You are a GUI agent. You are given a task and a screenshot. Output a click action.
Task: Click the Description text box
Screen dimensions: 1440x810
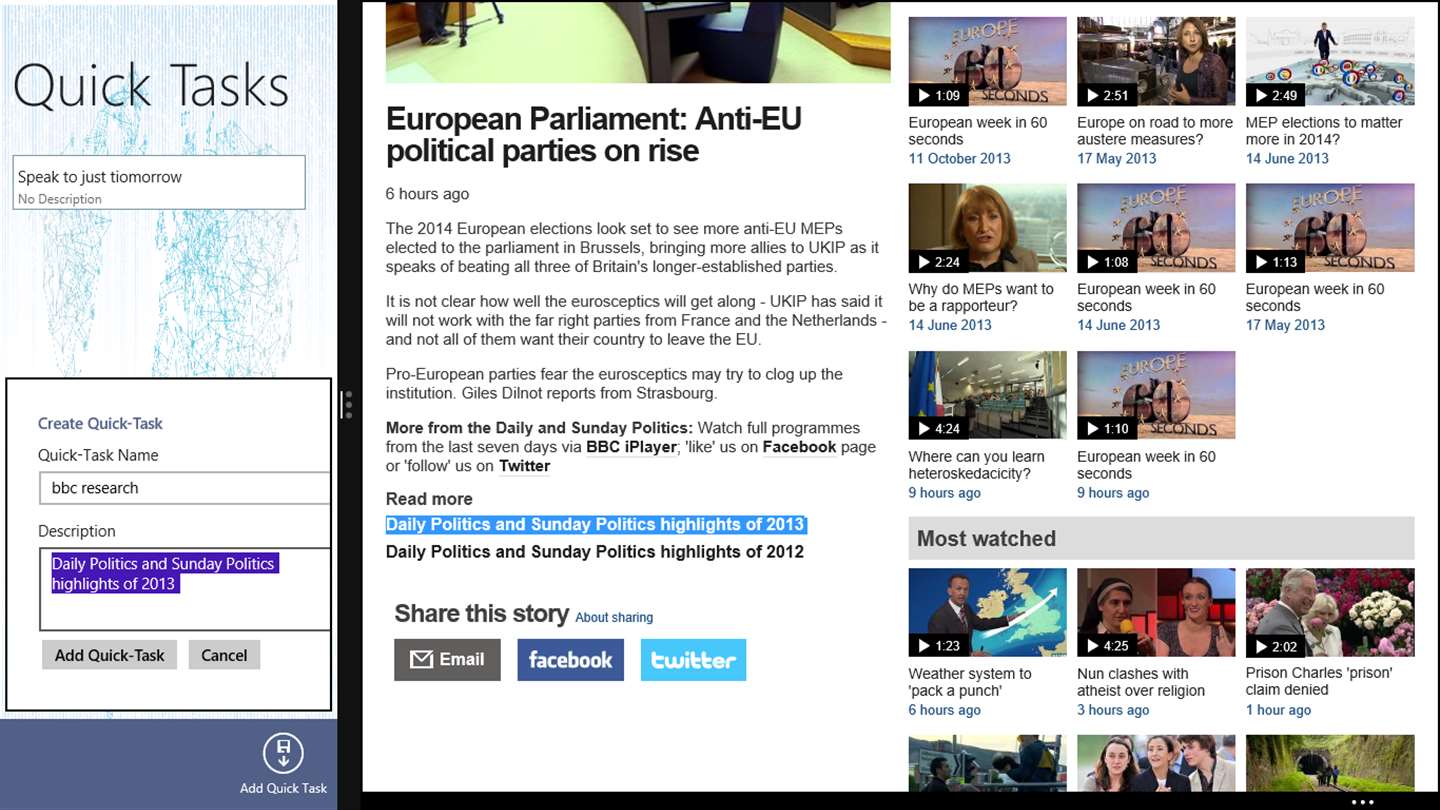tap(185, 589)
